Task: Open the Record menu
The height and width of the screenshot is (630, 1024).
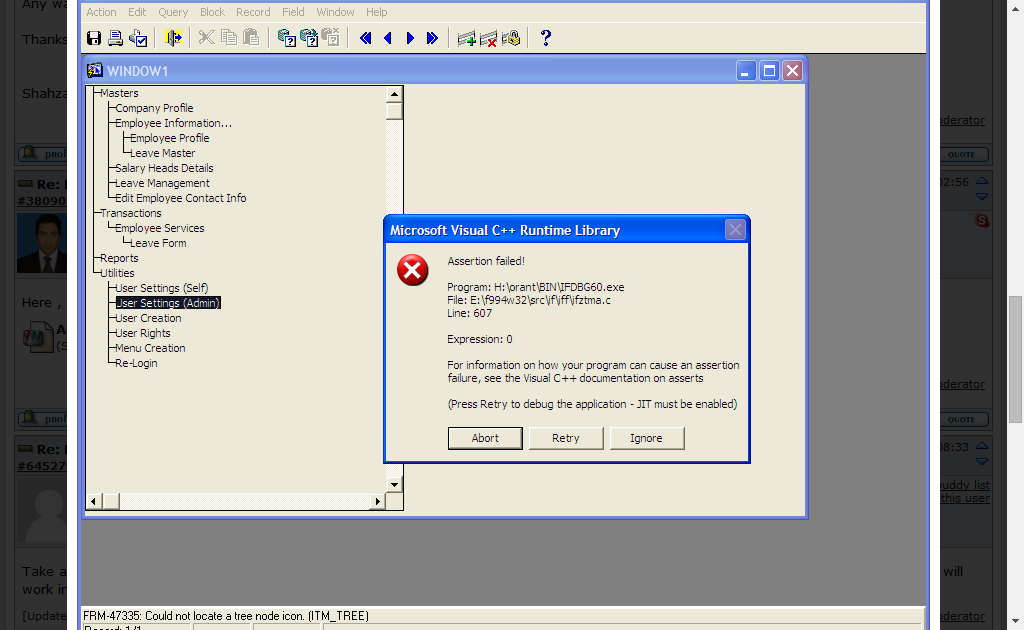Action: coord(253,12)
